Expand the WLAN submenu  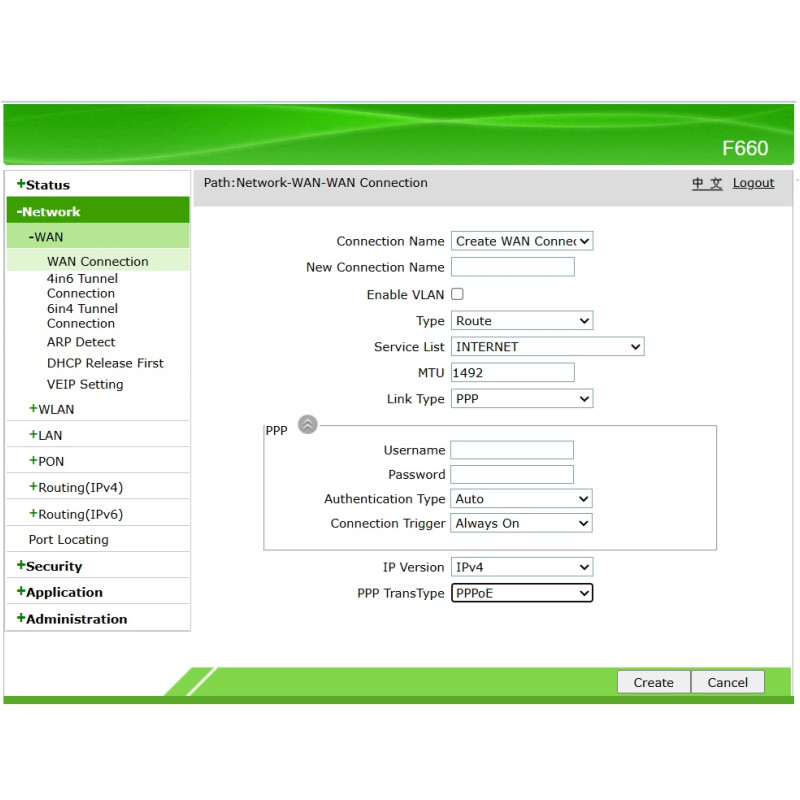coord(55,409)
